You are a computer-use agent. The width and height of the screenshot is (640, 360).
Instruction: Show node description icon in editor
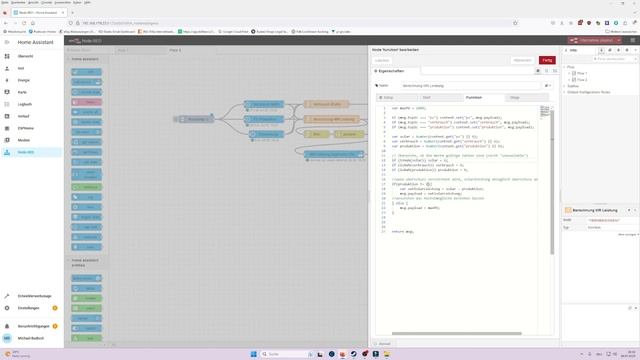pos(547,71)
